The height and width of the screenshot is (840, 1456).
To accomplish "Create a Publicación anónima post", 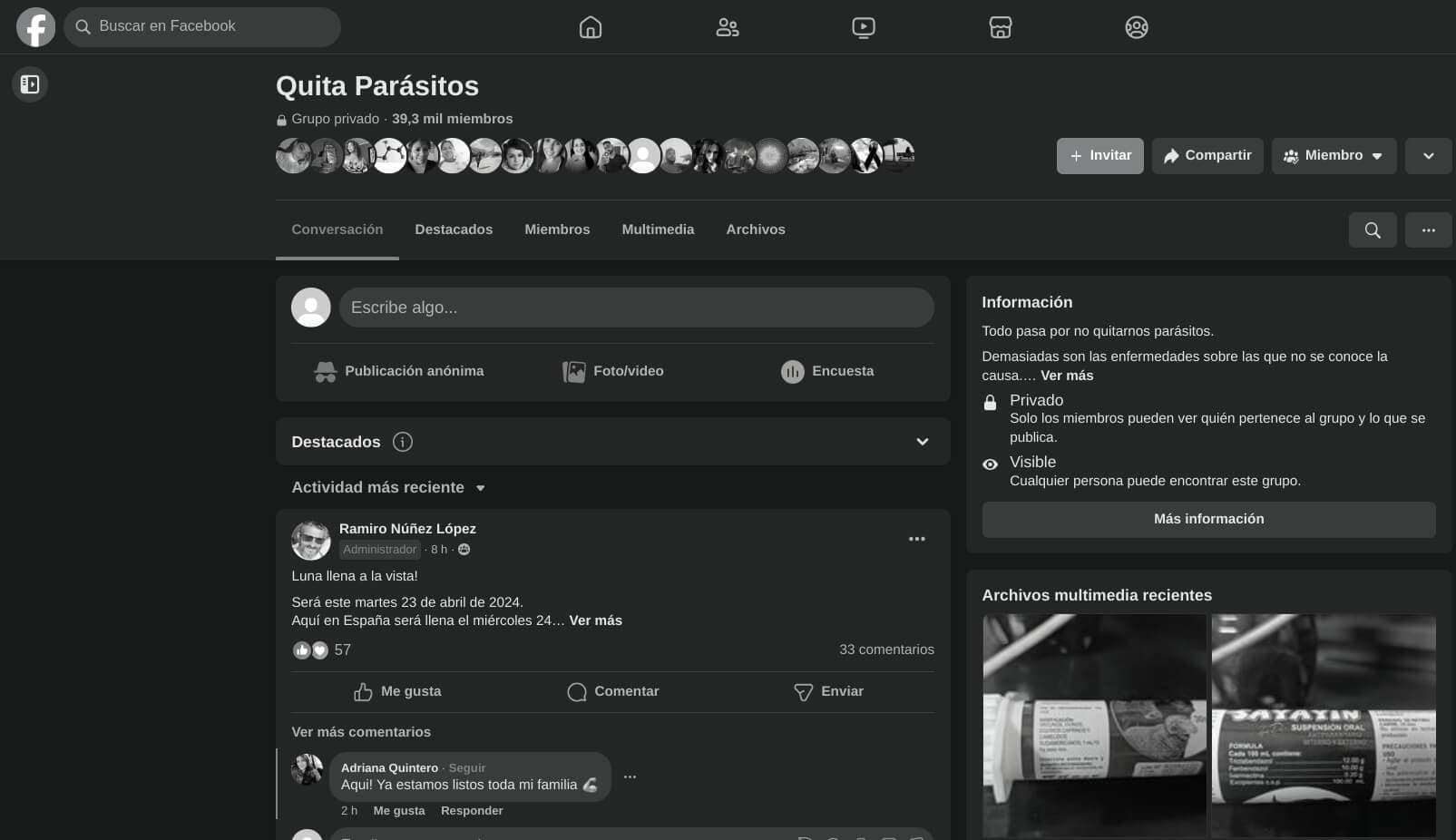I will tap(399, 371).
